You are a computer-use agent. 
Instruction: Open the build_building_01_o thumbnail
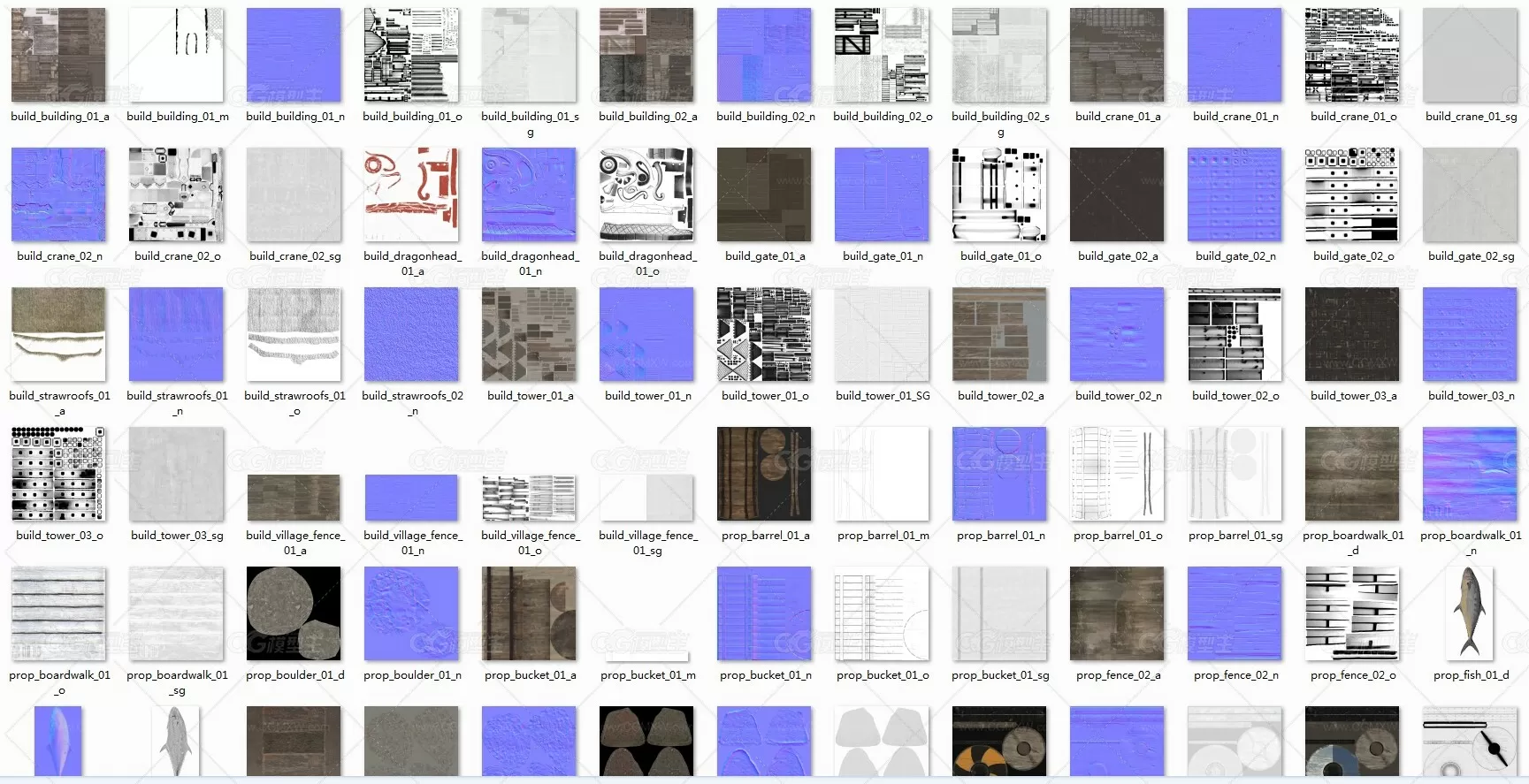tap(411, 55)
